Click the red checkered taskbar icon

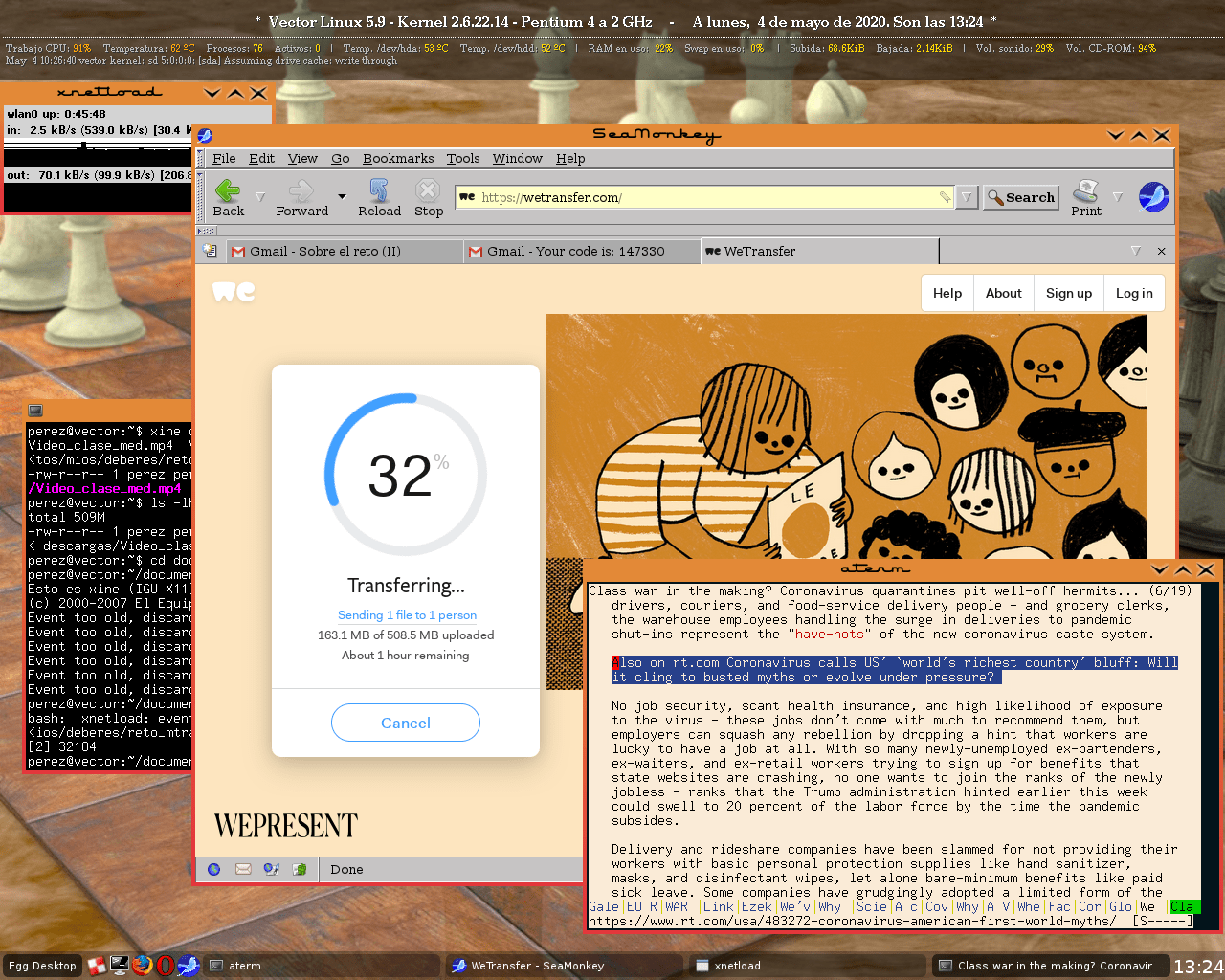click(x=97, y=965)
